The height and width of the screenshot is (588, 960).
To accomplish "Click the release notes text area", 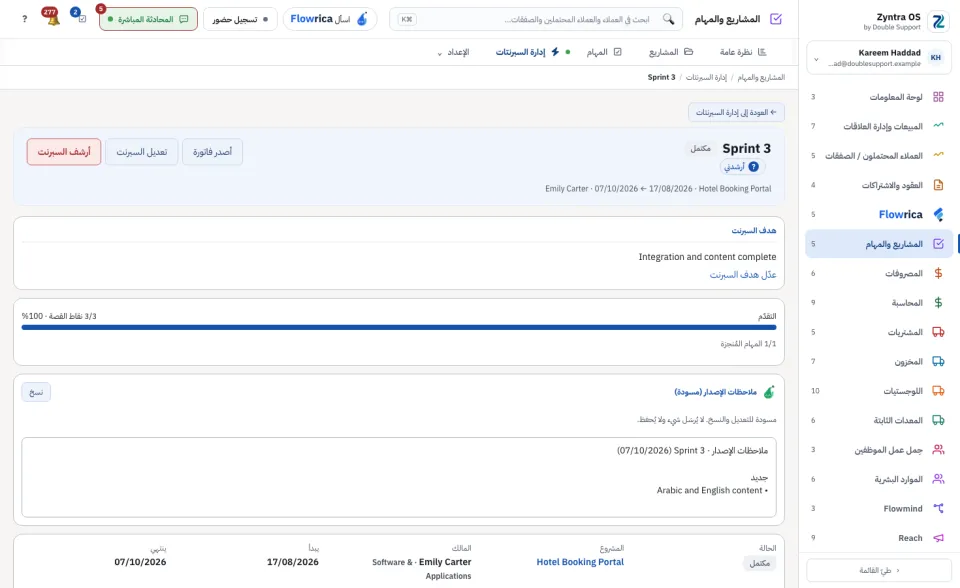I will tap(399, 477).
